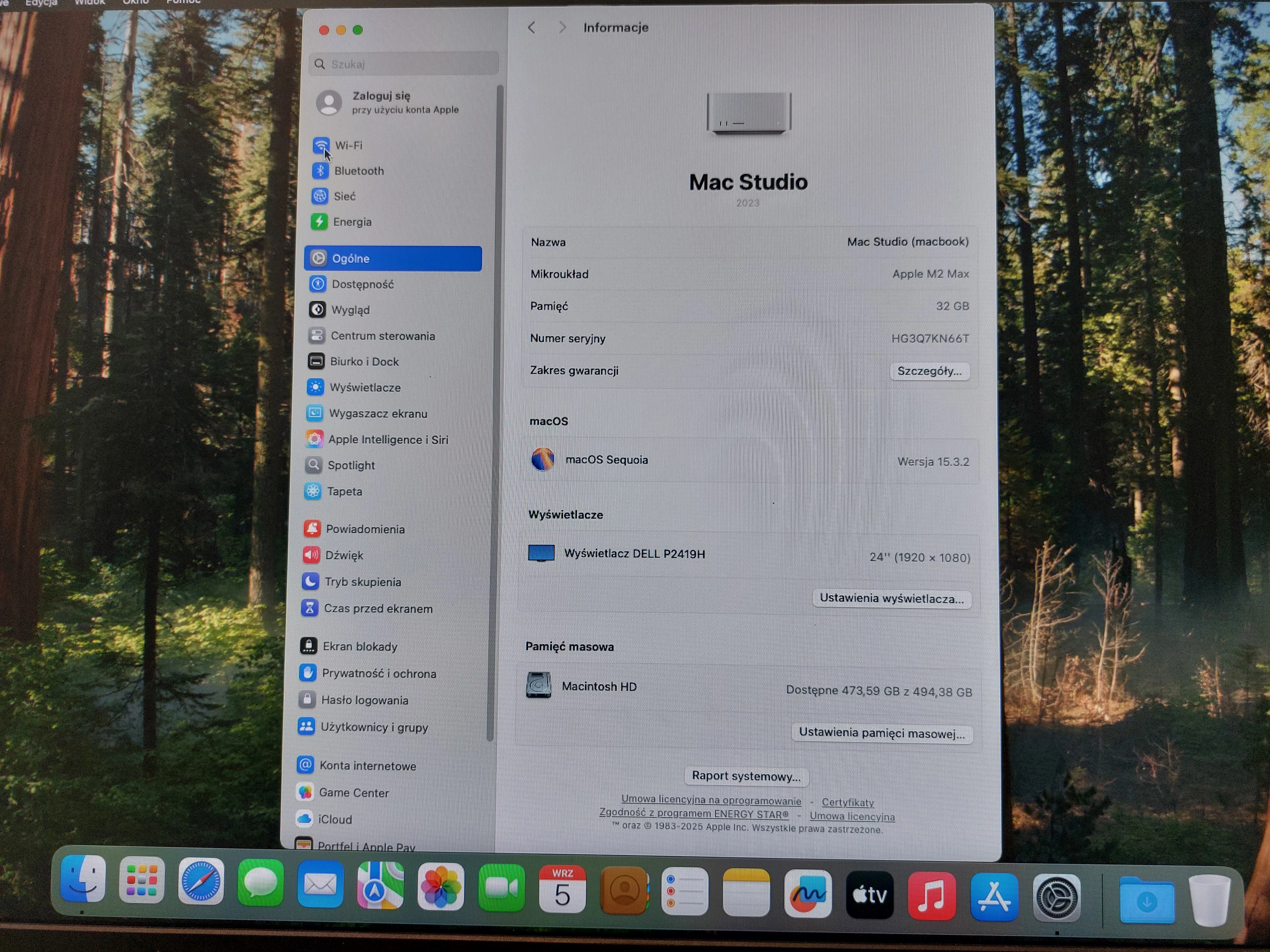Screen dimensions: 1270x952
Task: Open Music from the Dock
Action: click(x=932, y=896)
